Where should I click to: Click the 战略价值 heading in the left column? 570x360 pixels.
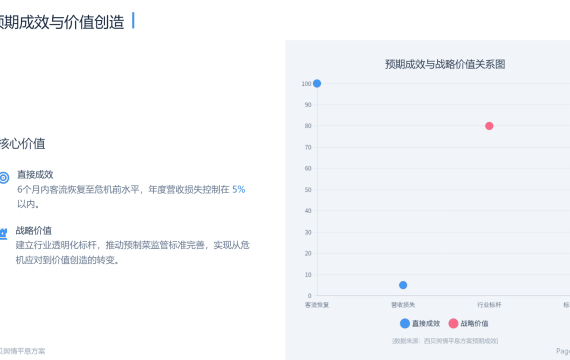34,231
